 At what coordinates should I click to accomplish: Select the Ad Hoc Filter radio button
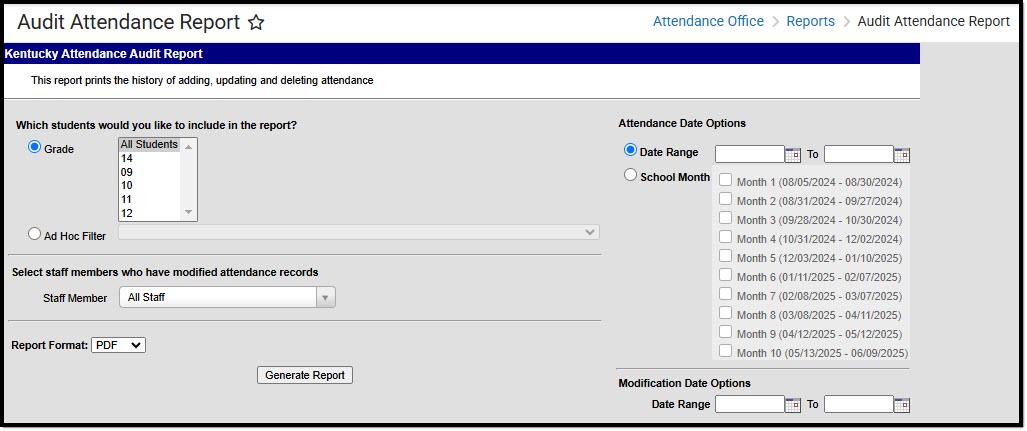pos(35,234)
